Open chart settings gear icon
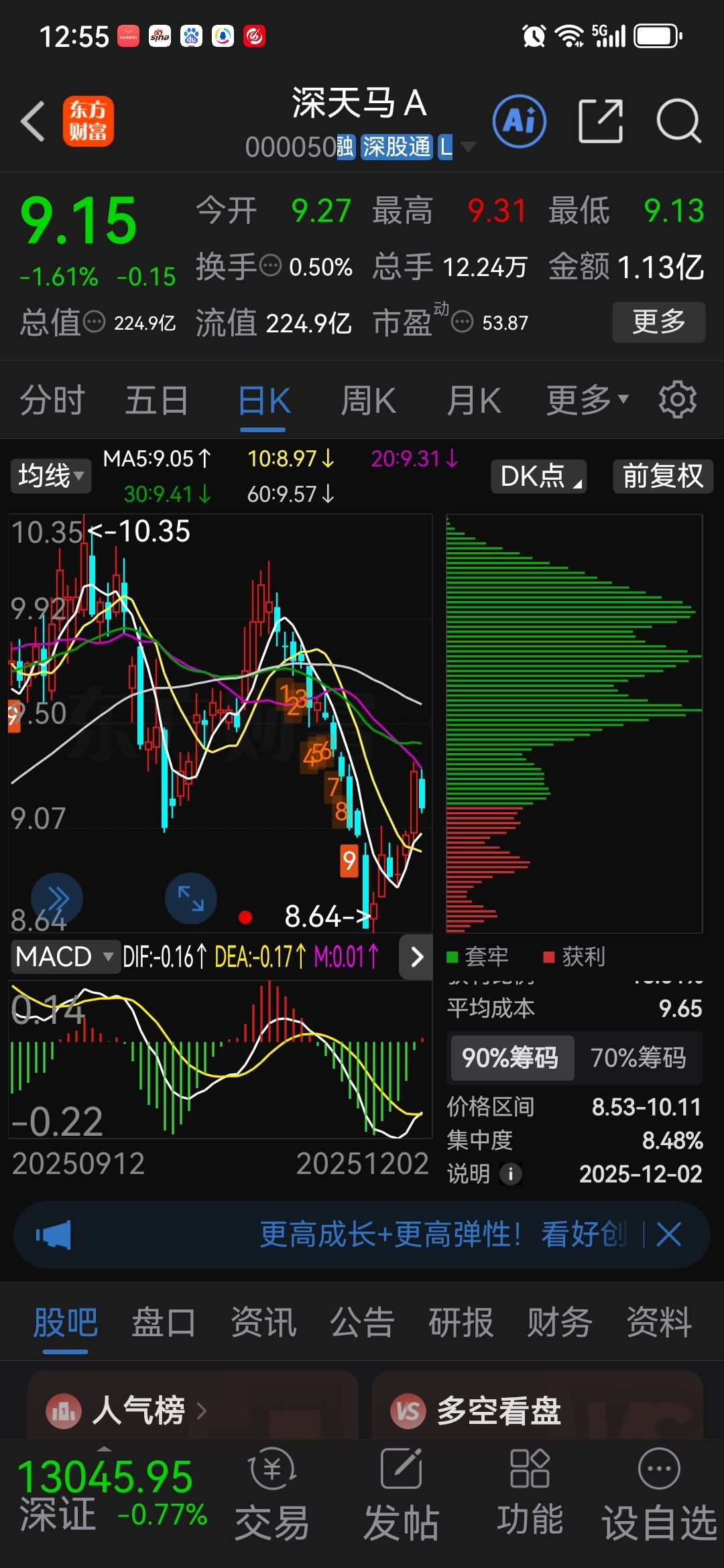Screen dimensions: 724x1568 [x=677, y=400]
